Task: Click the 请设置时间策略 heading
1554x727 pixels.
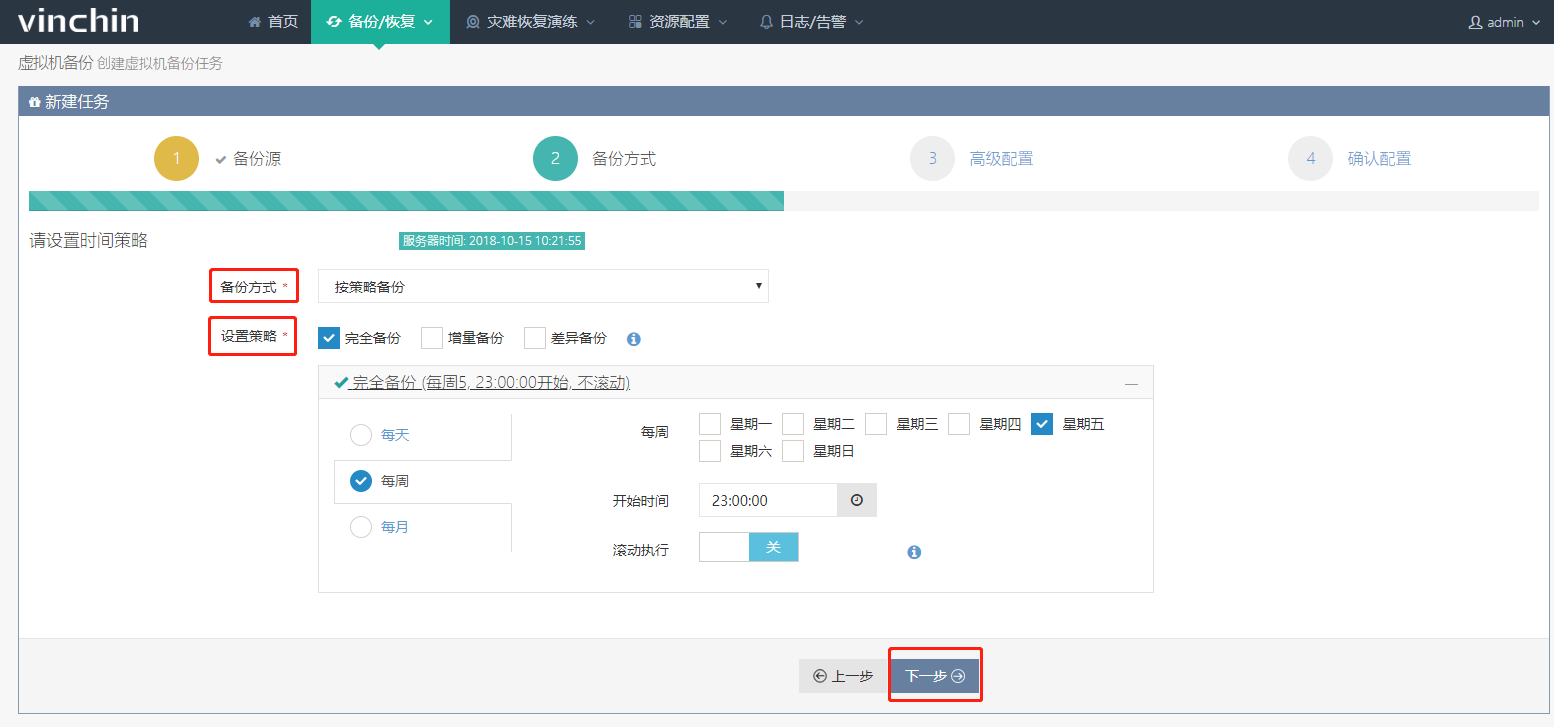Action: pos(89,241)
